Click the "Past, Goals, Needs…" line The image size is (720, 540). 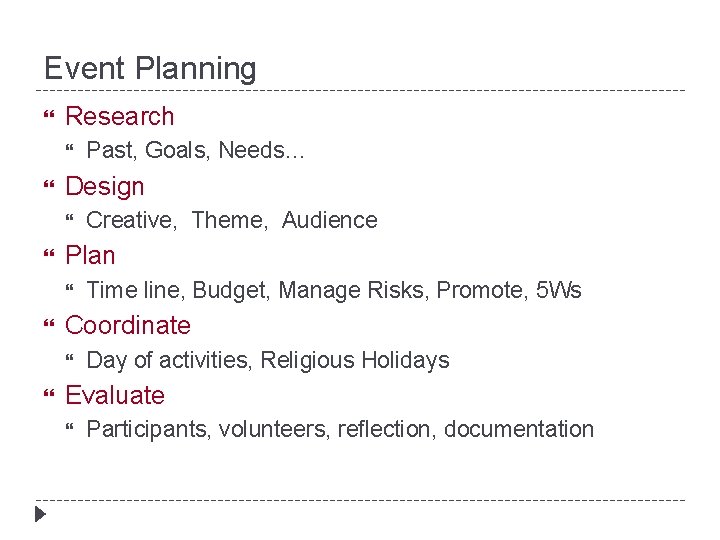coord(196,151)
